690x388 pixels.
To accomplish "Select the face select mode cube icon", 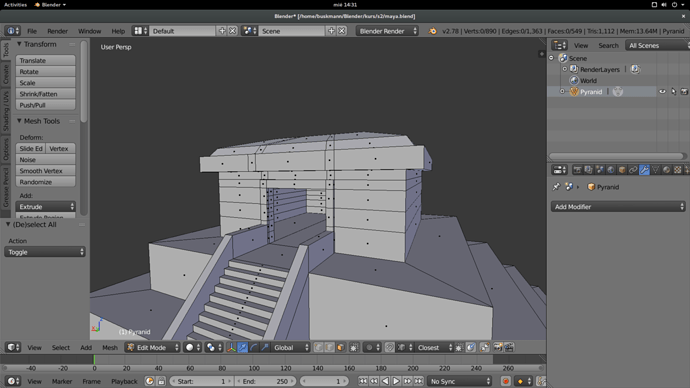I will pyautogui.click(x=341, y=348).
